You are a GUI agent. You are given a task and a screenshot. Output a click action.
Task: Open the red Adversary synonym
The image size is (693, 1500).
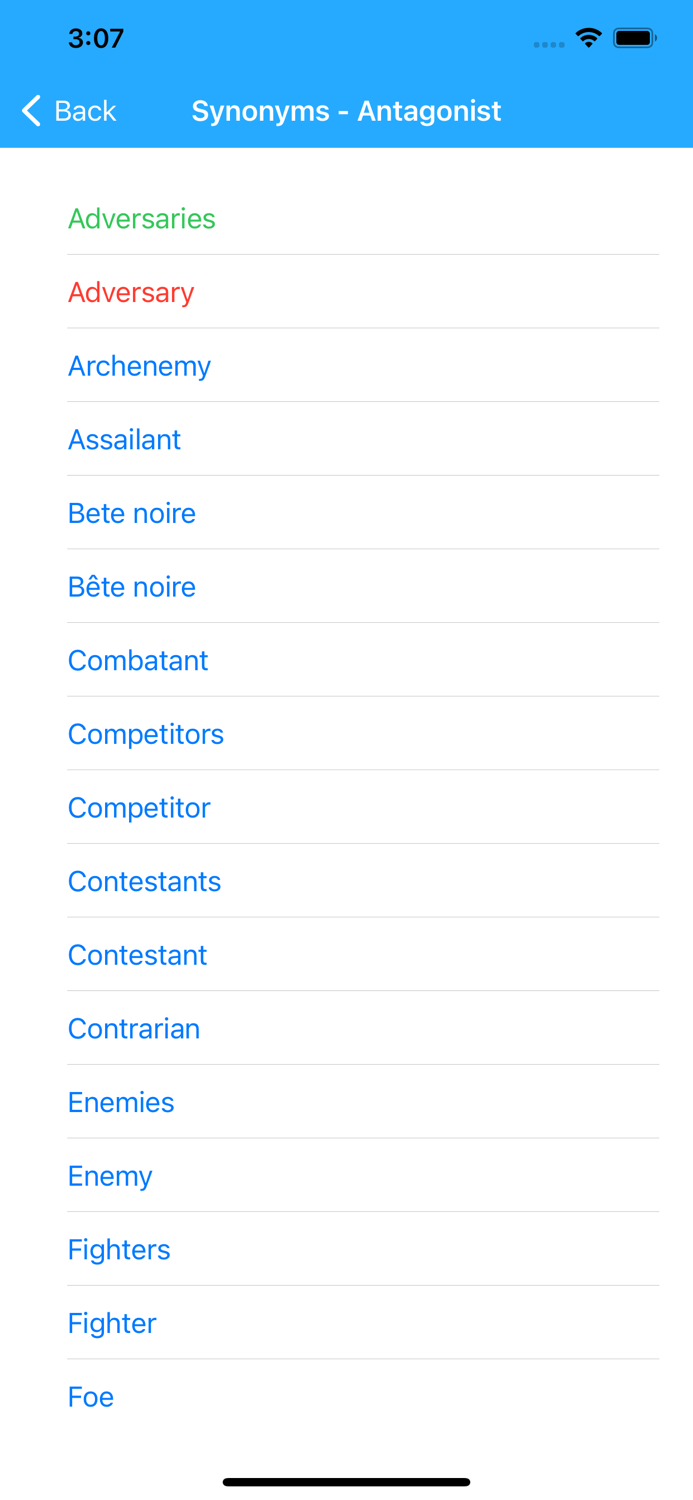pyautogui.click(x=131, y=293)
